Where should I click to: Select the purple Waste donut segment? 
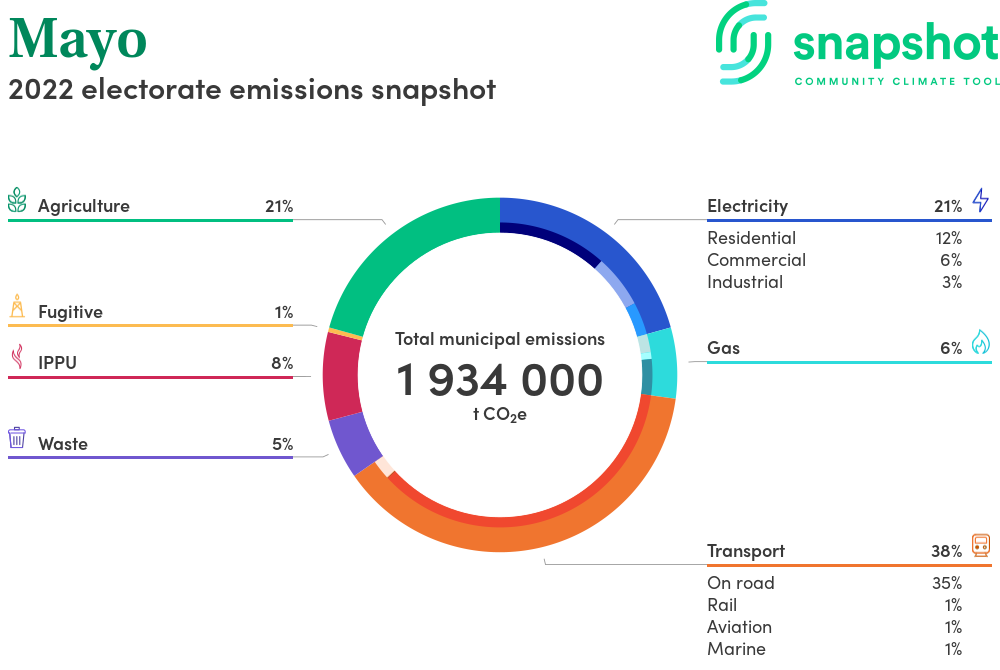(x=355, y=442)
